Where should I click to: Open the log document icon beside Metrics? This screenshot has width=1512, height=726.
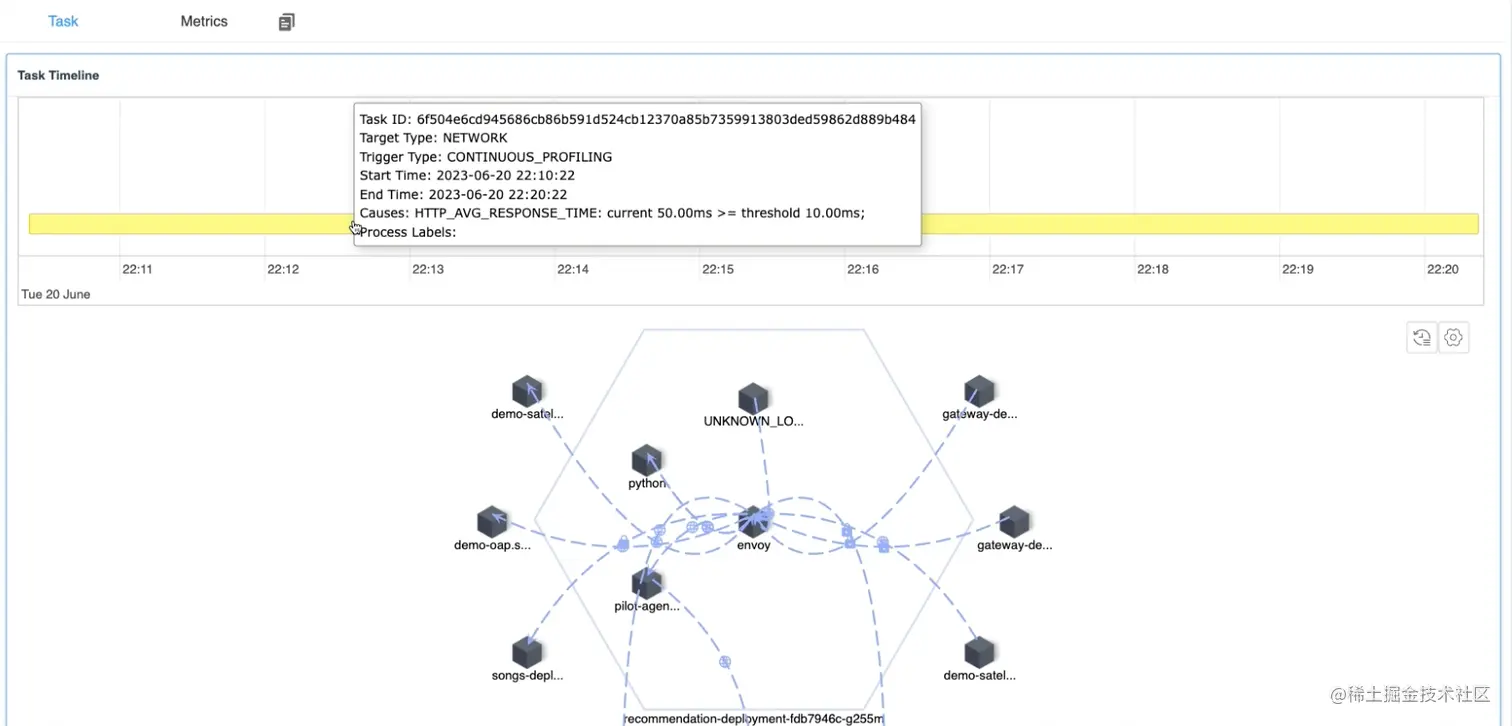pos(287,22)
